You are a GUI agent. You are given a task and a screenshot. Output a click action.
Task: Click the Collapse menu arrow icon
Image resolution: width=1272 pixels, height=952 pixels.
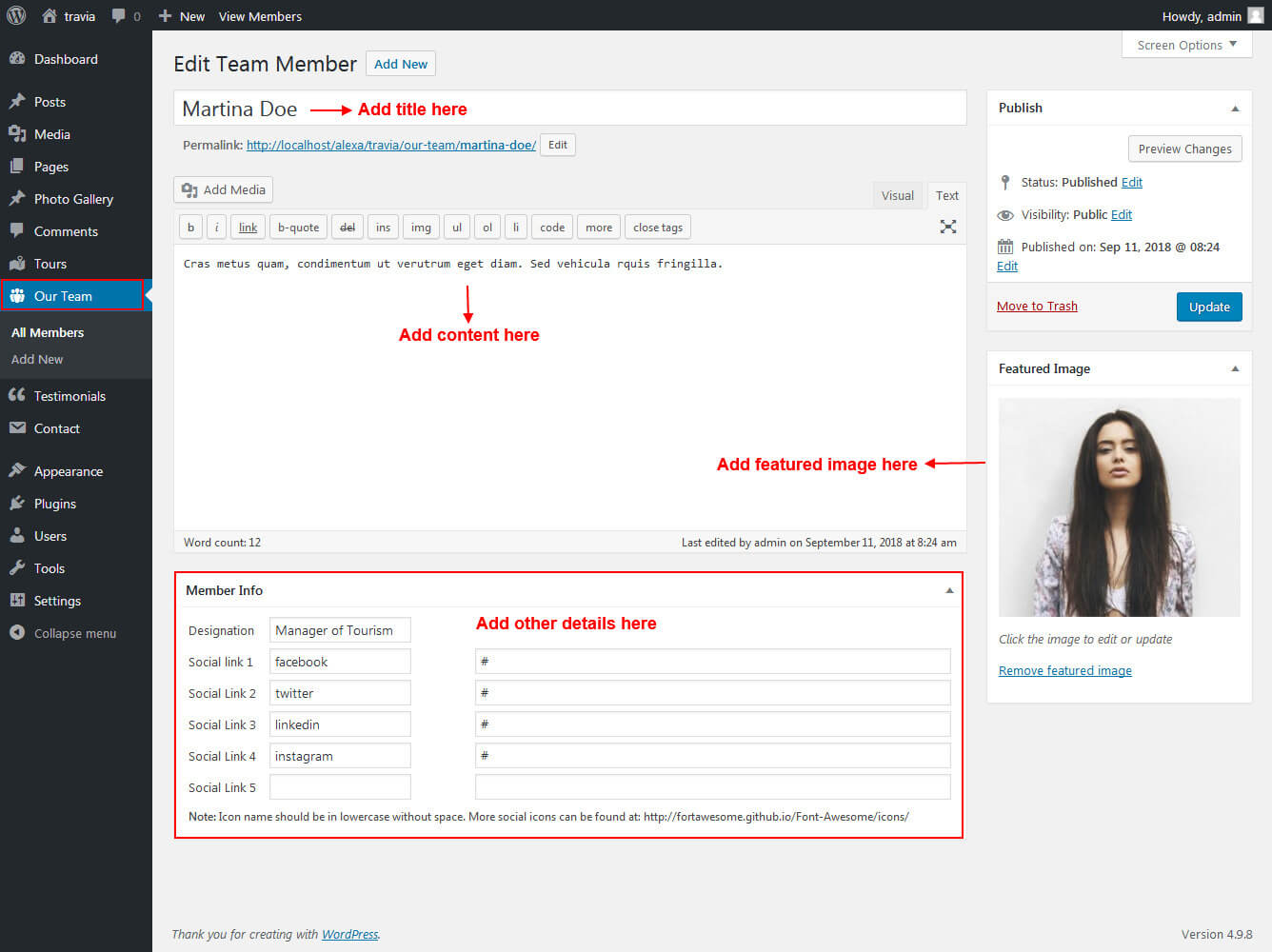pyautogui.click(x=17, y=632)
